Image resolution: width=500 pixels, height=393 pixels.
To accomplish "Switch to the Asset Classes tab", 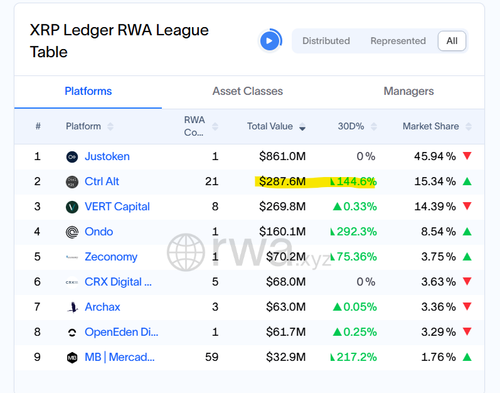I will tap(248, 91).
